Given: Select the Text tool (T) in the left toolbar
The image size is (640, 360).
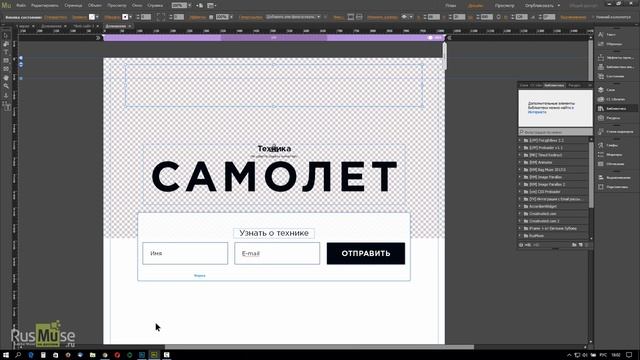Looking at the screenshot, I should [6, 52].
